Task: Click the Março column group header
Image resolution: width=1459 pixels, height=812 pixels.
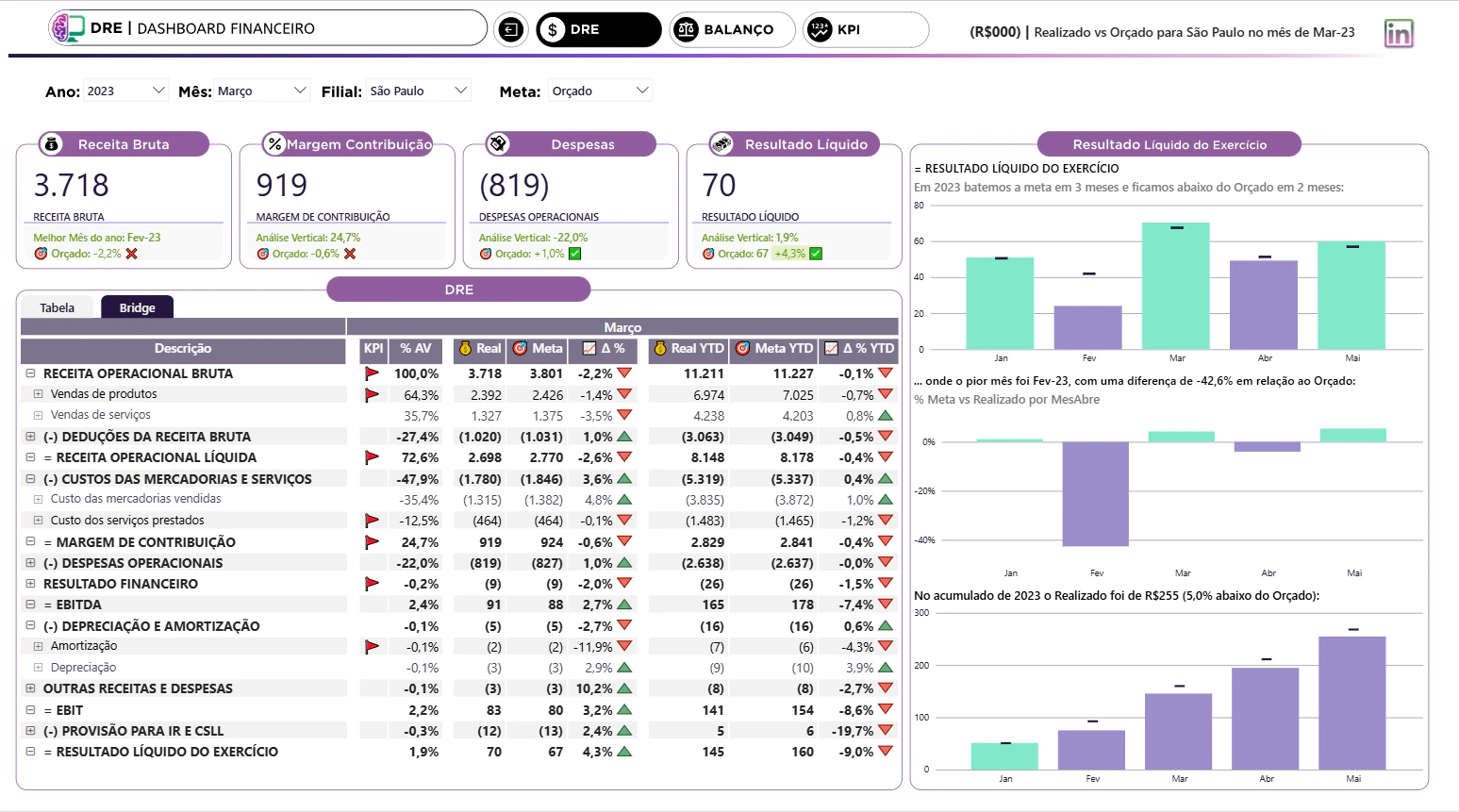Action: 622,327
